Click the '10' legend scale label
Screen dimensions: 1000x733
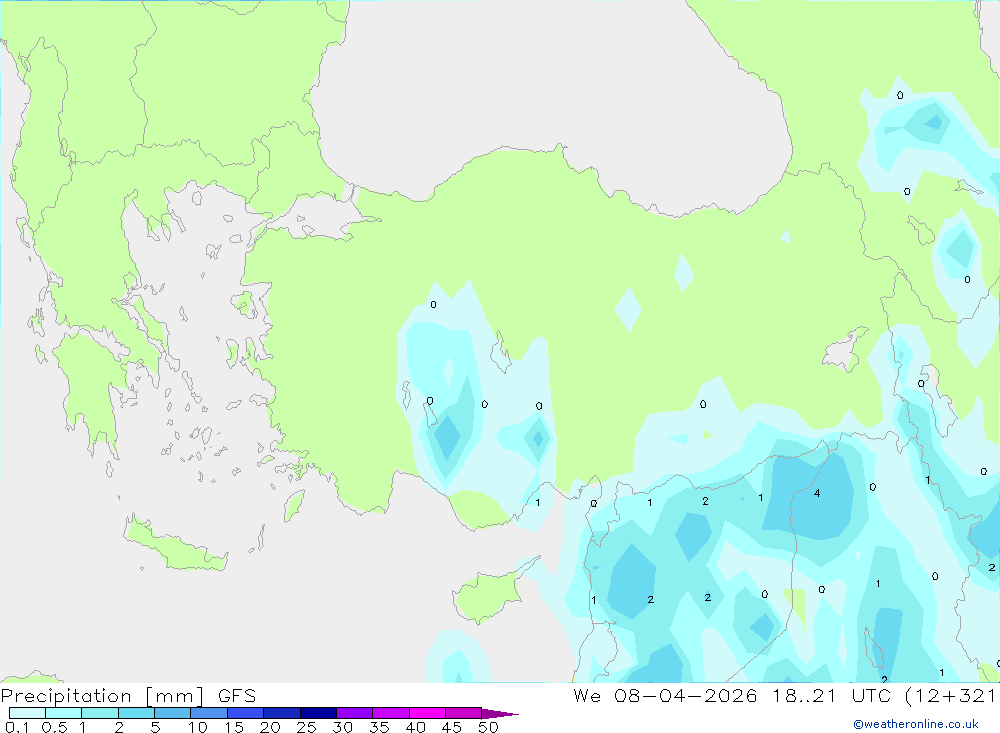[x=198, y=727]
